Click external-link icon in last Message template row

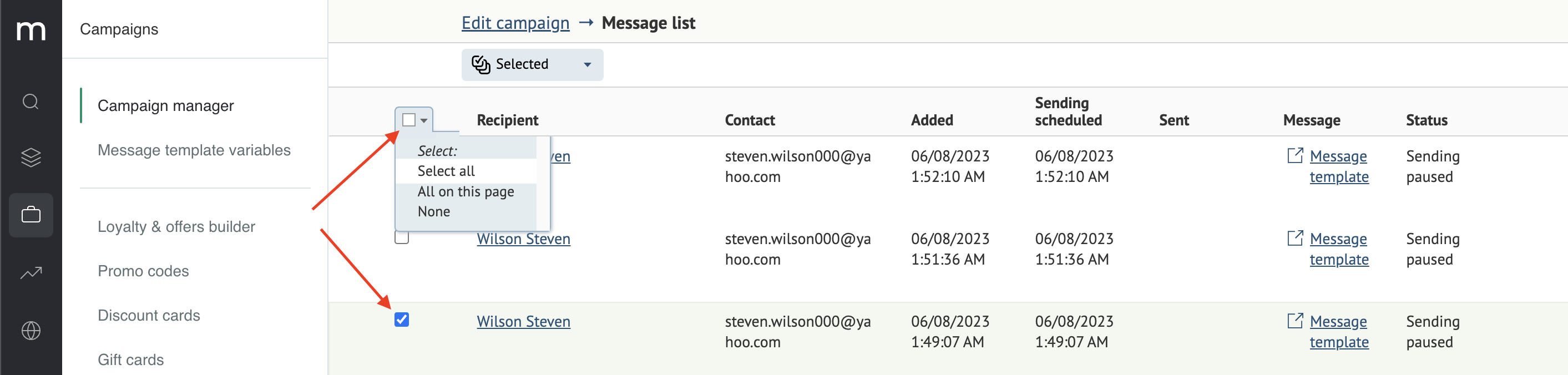pos(1296,321)
